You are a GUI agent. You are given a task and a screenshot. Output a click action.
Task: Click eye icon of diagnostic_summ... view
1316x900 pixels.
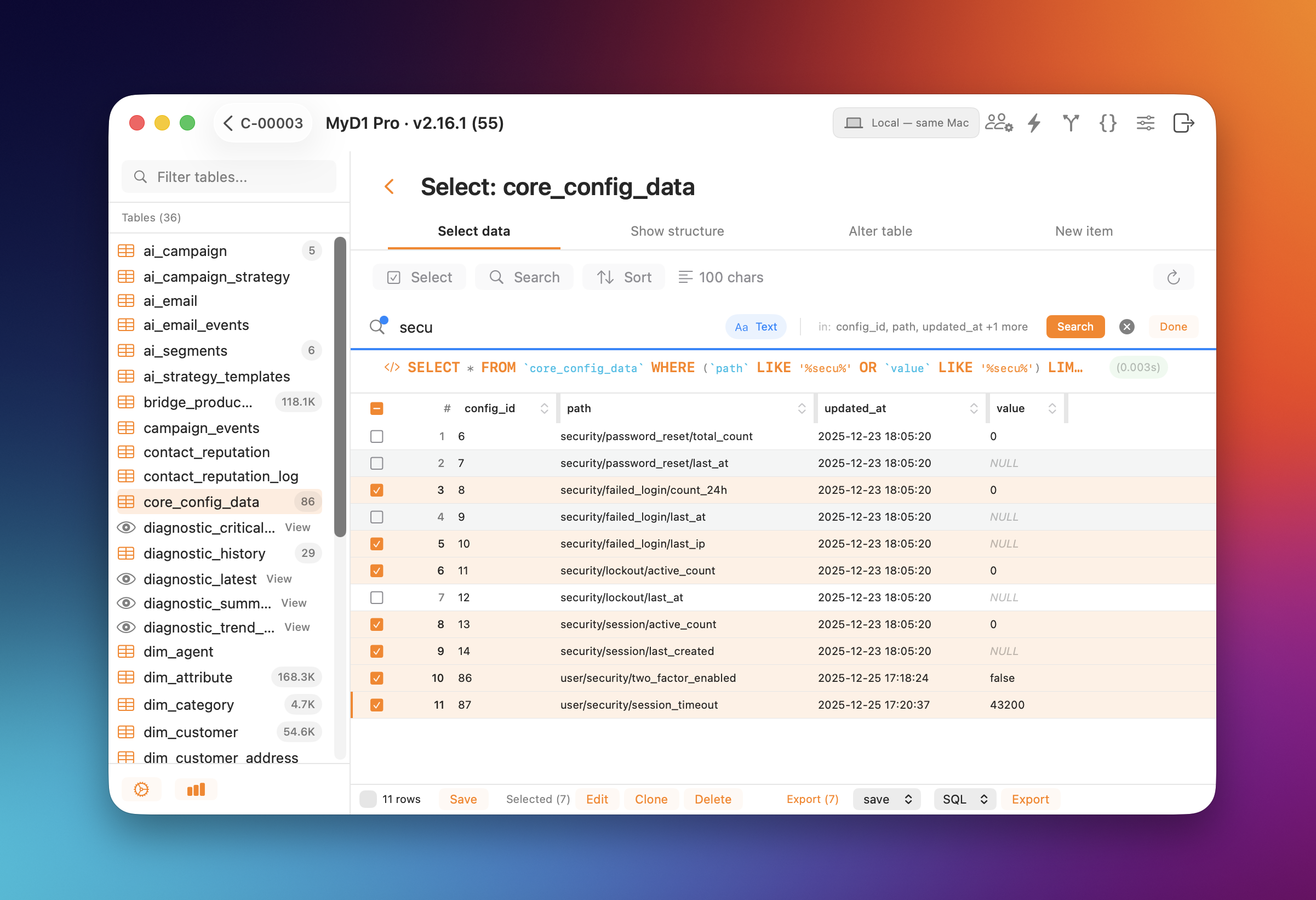click(126, 603)
